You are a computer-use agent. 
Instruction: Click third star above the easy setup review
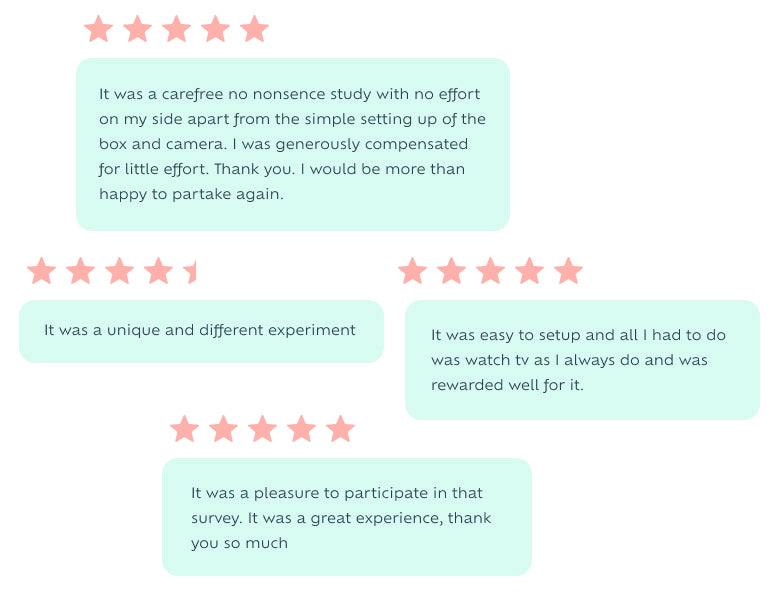pyautogui.click(x=490, y=271)
